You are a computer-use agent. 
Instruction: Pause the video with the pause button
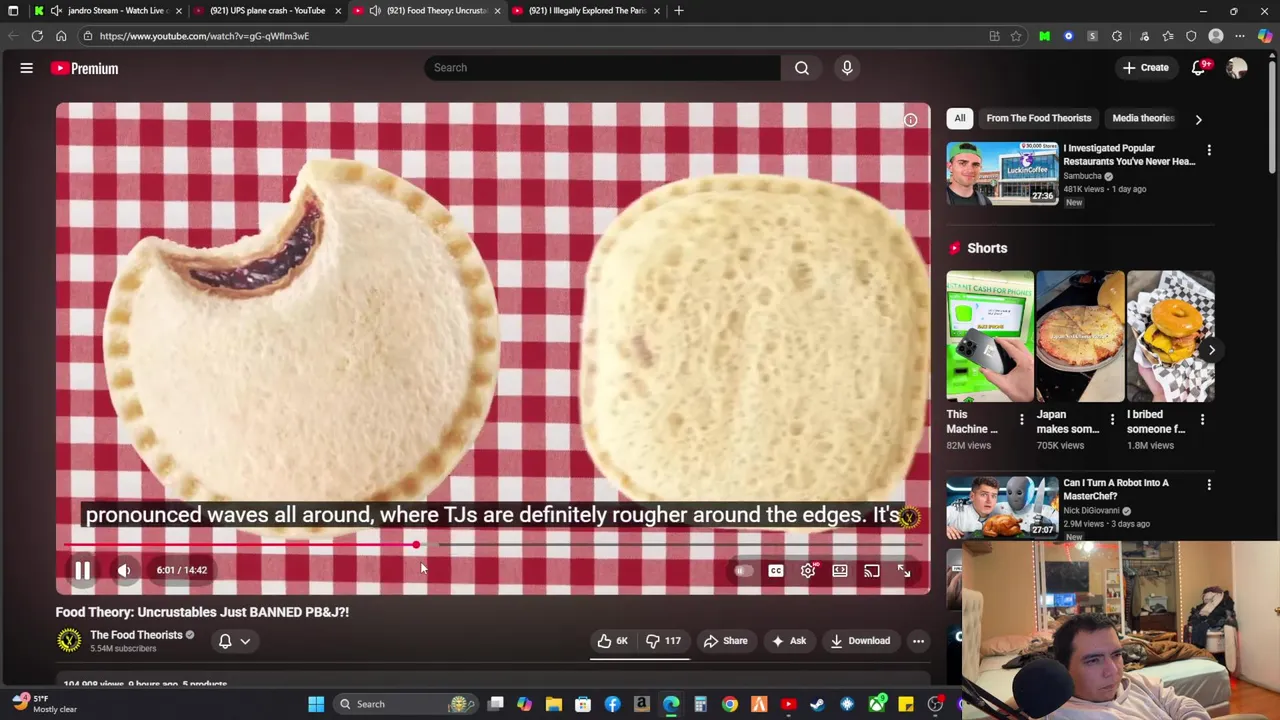[x=82, y=570]
